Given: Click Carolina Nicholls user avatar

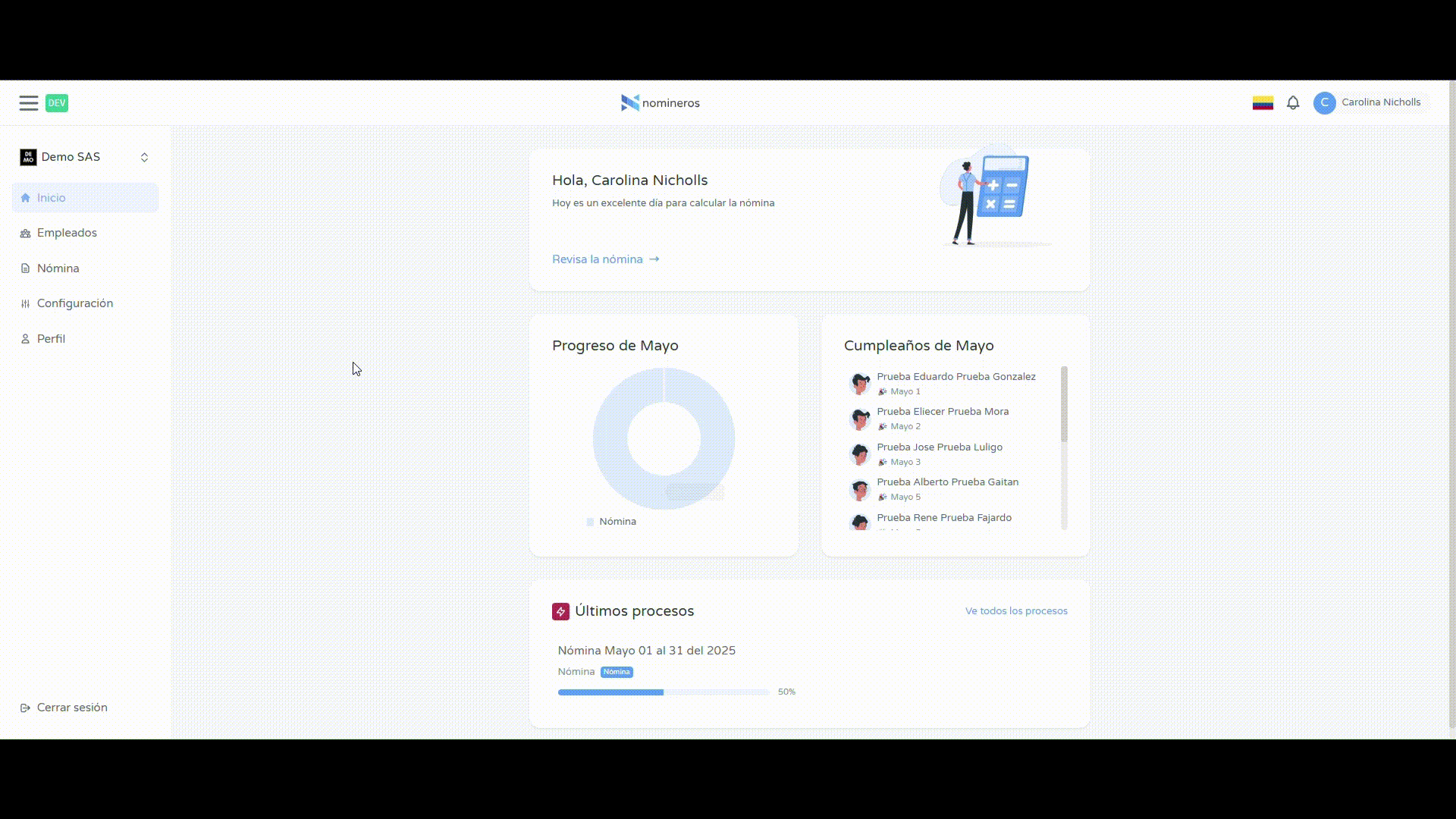Looking at the screenshot, I should (x=1324, y=102).
